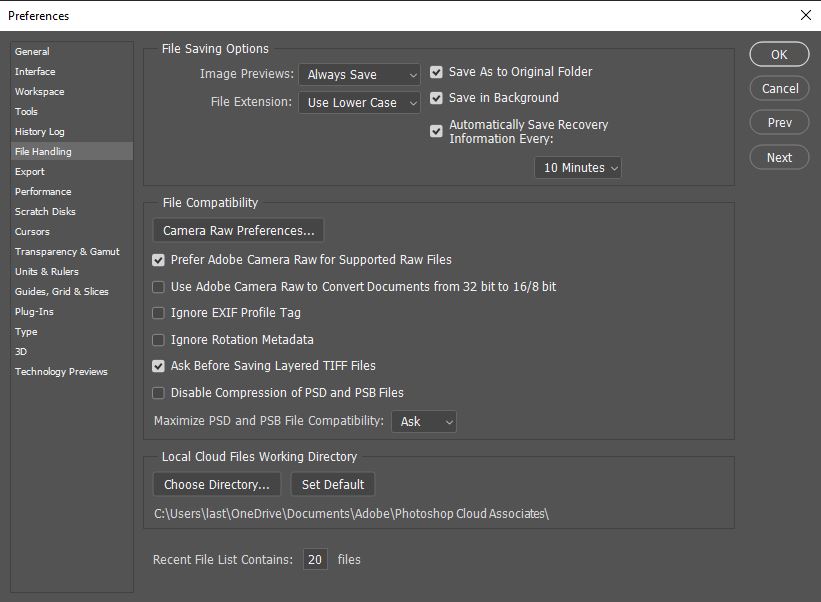Screen dimensions: 821x602
Task: Select Scratch Disks in the sidebar
Action: (45, 211)
